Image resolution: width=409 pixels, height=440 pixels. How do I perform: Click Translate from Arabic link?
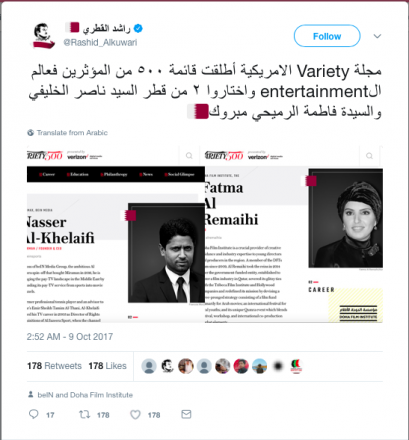[x=72, y=133]
